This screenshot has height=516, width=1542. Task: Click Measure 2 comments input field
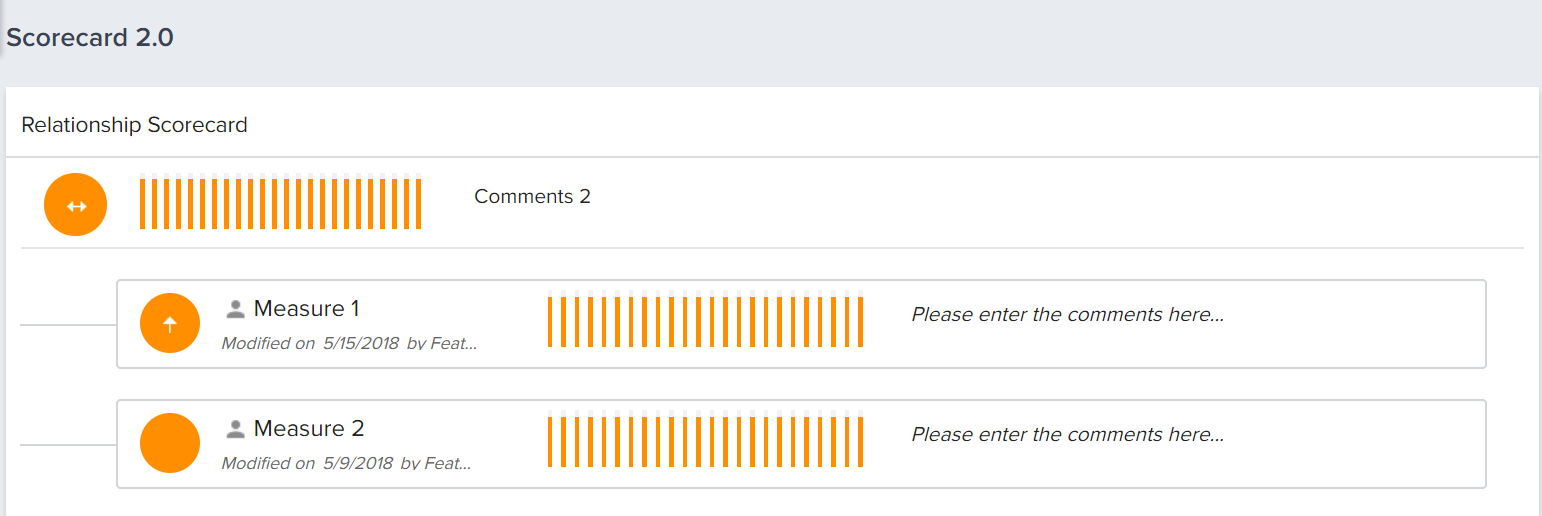1190,435
